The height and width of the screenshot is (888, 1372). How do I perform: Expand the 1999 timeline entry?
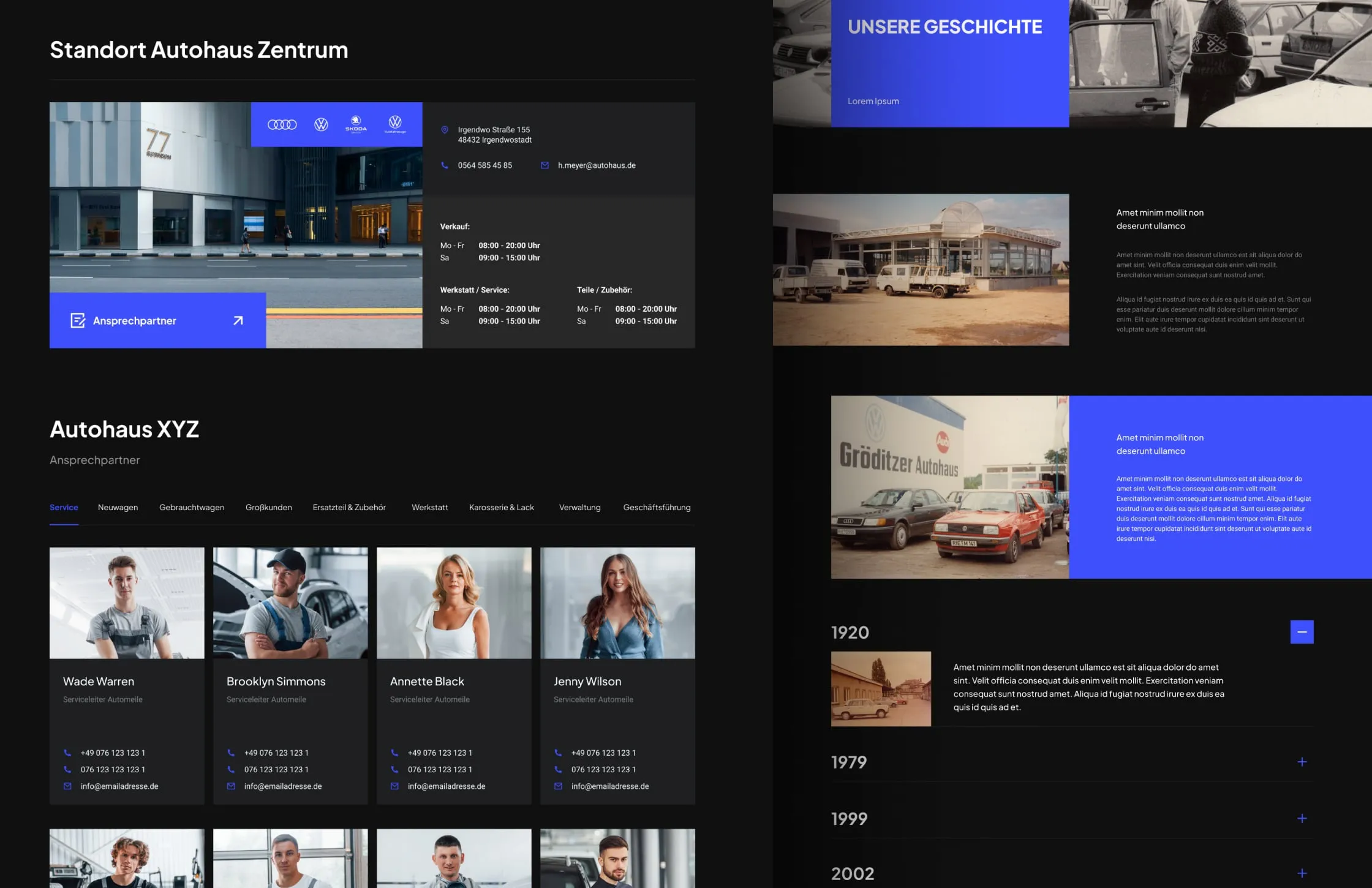(x=1302, y=818)
